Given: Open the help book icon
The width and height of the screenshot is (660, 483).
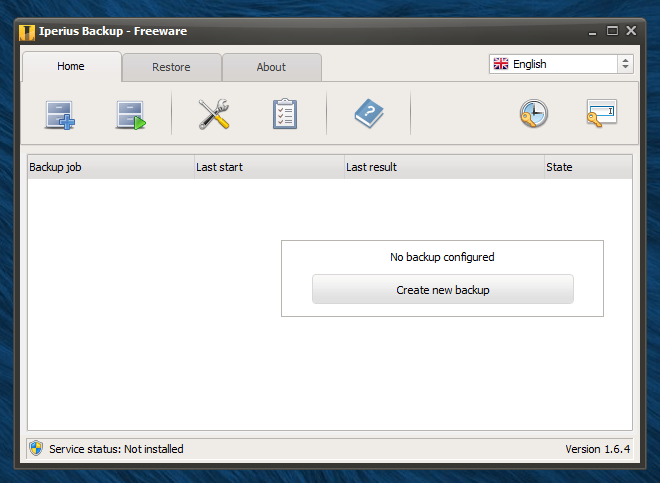Looking at the screenshot, I should tap(369, 113).
